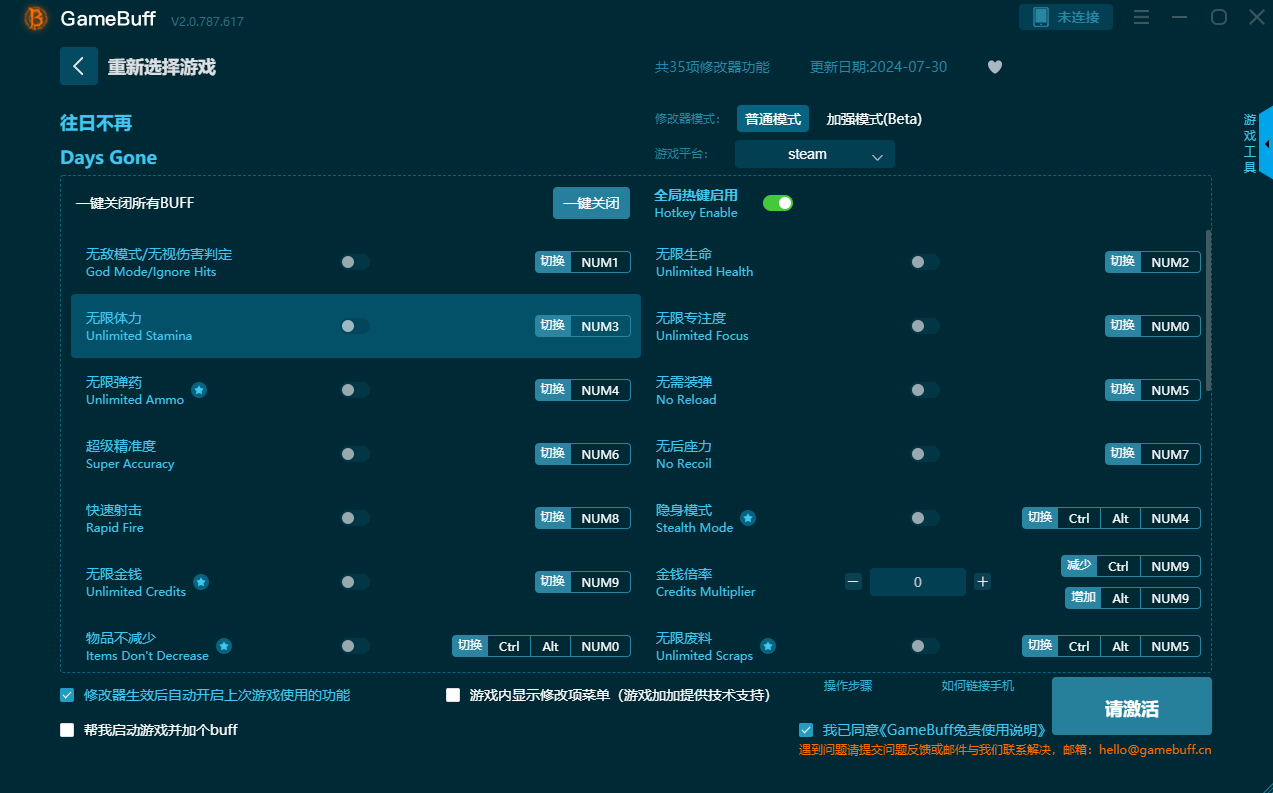Viewport: 1273px width, 793px height.
Task: Click 更新日期:2024-07-30 update date text
Action: [x=878, y=67]
